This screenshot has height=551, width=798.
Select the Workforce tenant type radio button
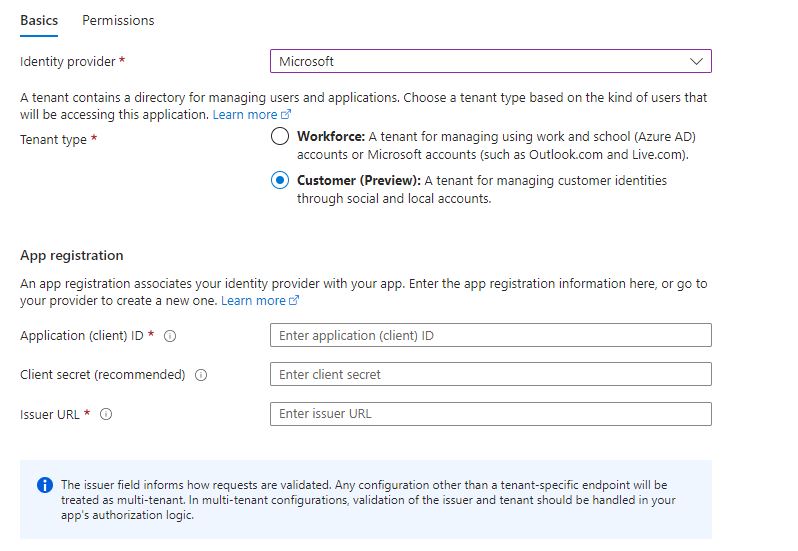[x=280, y=136]
